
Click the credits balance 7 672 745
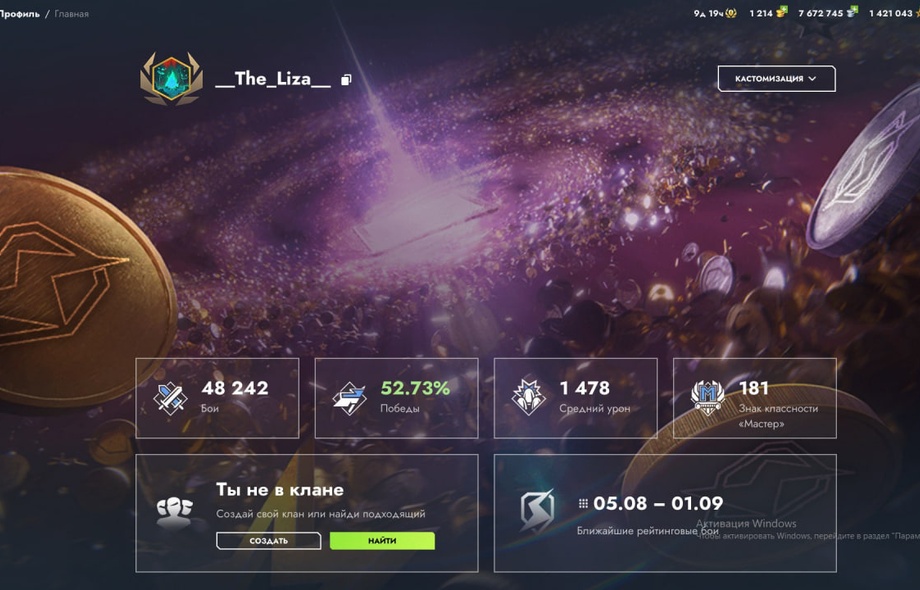click(x=827, y=13)
